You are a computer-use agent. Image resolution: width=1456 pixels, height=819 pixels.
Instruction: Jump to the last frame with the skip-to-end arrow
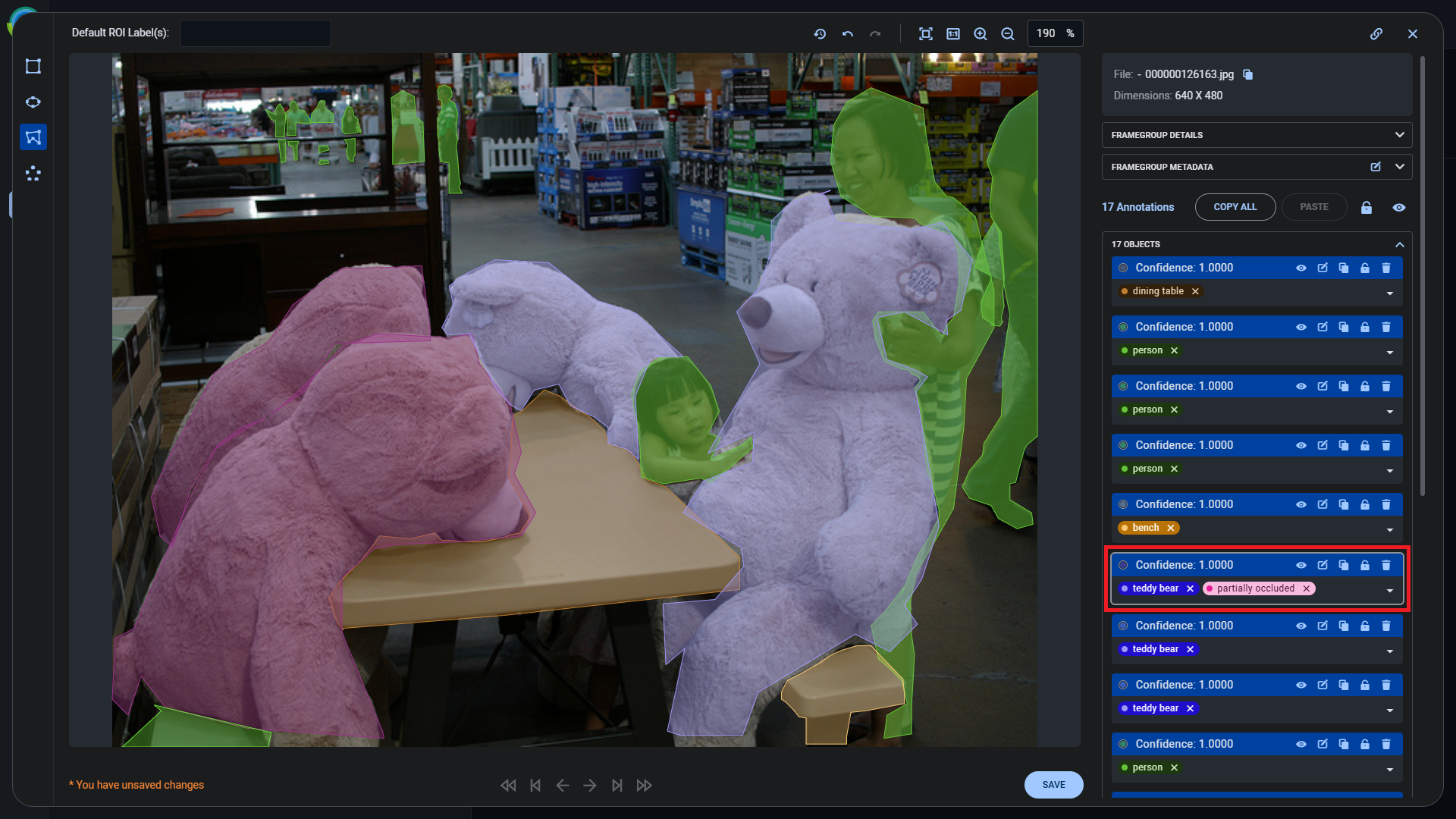pyautogui.click(x=617, y=785)
